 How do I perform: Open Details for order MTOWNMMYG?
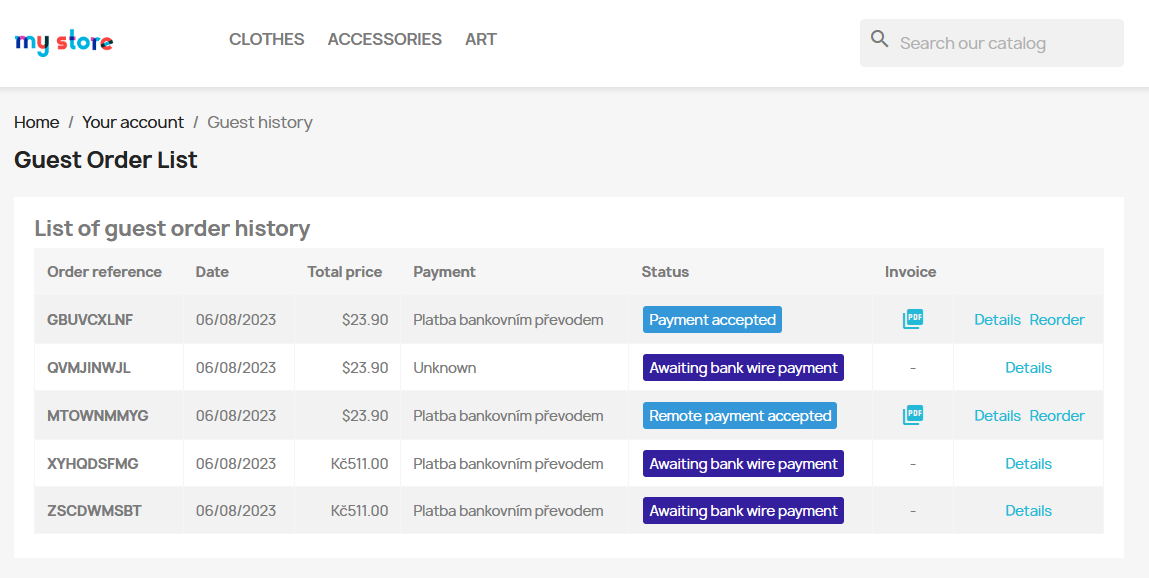tap(997, 416)
